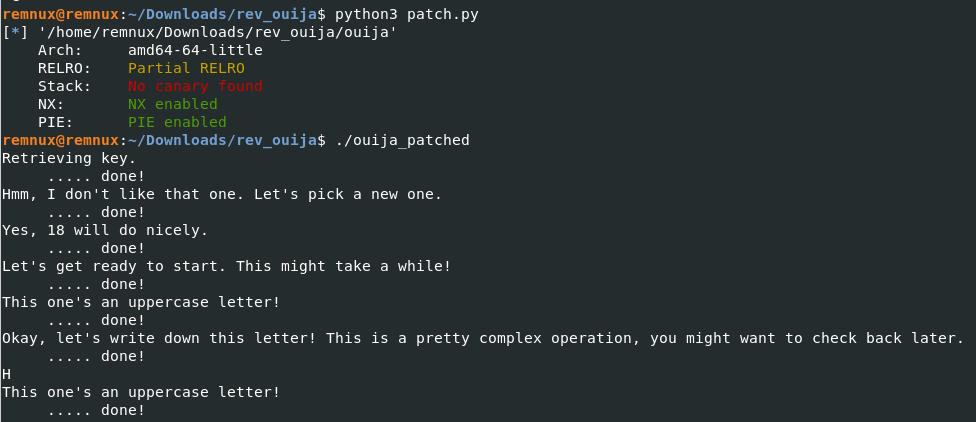Click the "Let's get ready to start" line
This screenshot has height=422, width=976.
click(x=226, y=266)
